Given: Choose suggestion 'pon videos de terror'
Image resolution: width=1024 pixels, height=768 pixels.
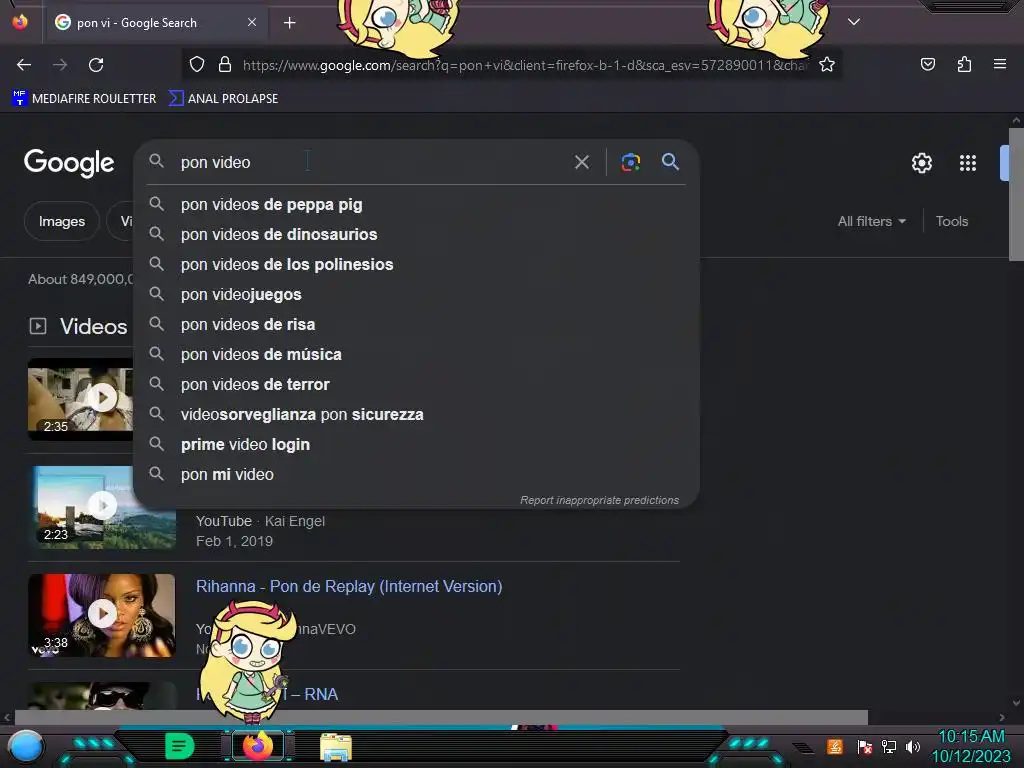Looking at the screenshot, I should click(x=416, y=385).
